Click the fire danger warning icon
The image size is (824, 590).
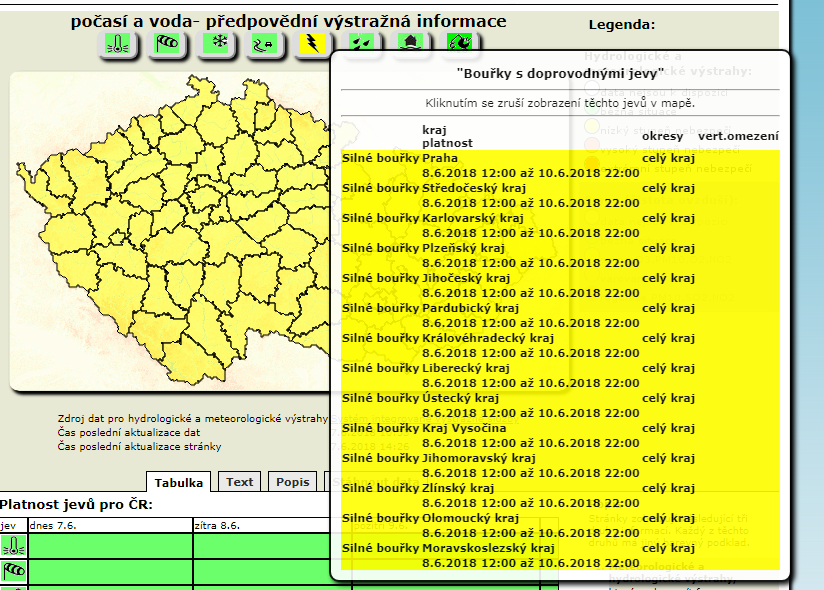pos(460,43)
